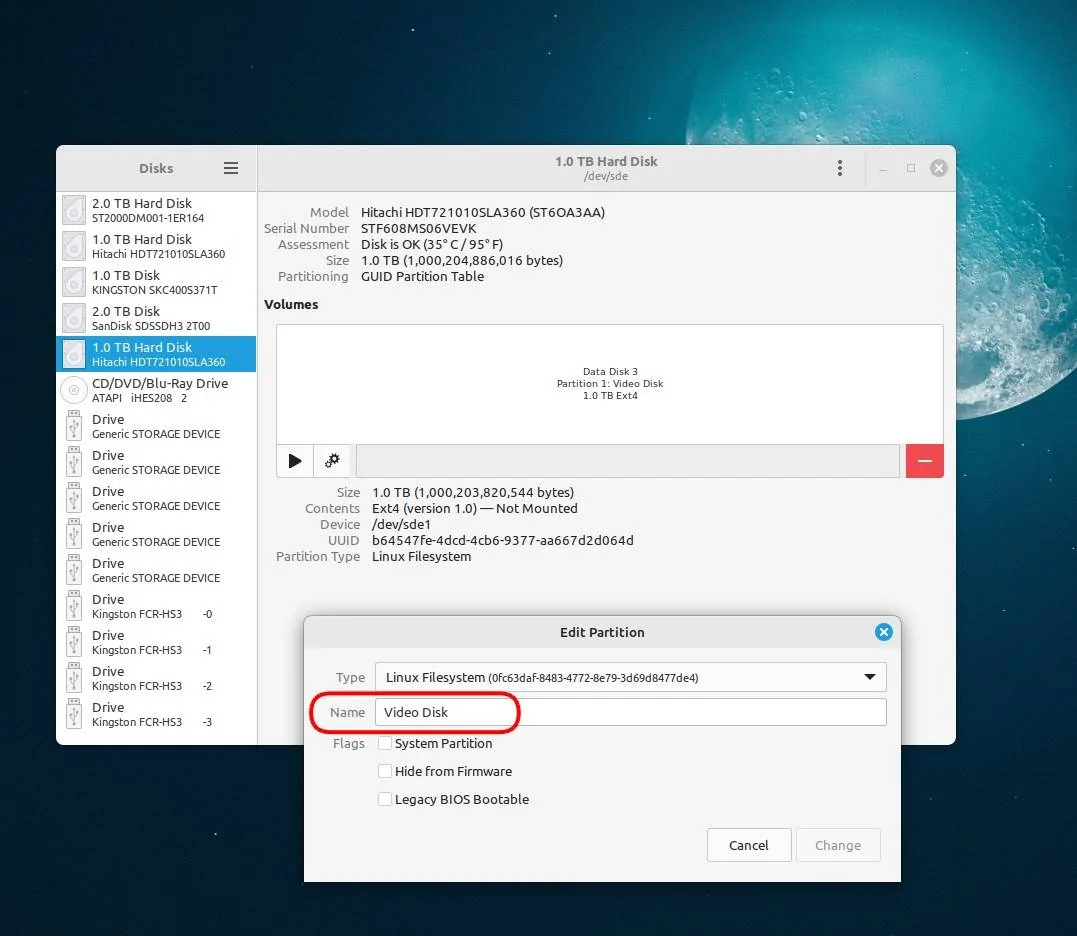The height and width of the screenshot is (936, 1077).
Task: Check Hide from Firmware
Action: [385, 771]
